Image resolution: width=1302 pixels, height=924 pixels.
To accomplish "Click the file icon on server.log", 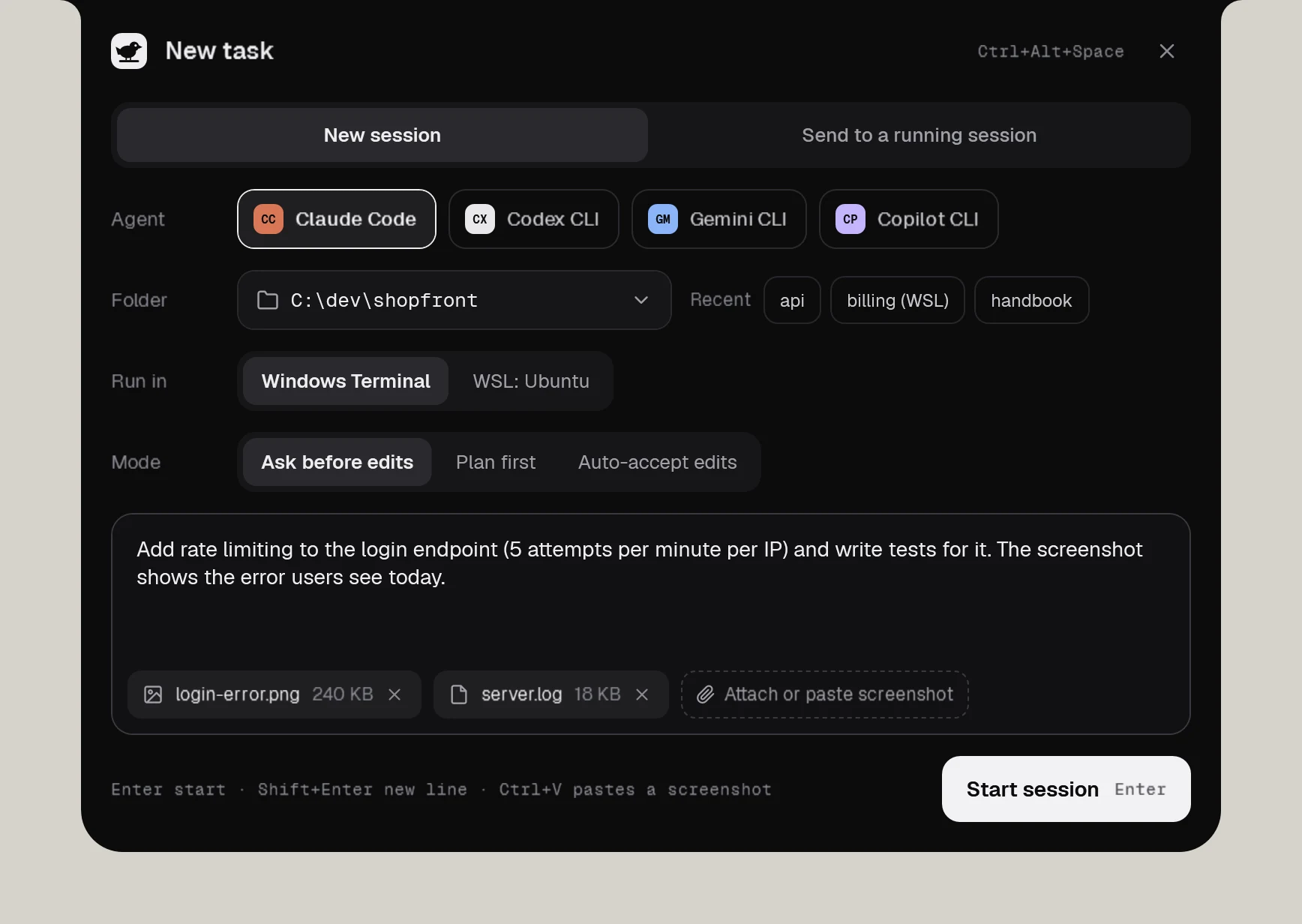I will click(459, 694).
